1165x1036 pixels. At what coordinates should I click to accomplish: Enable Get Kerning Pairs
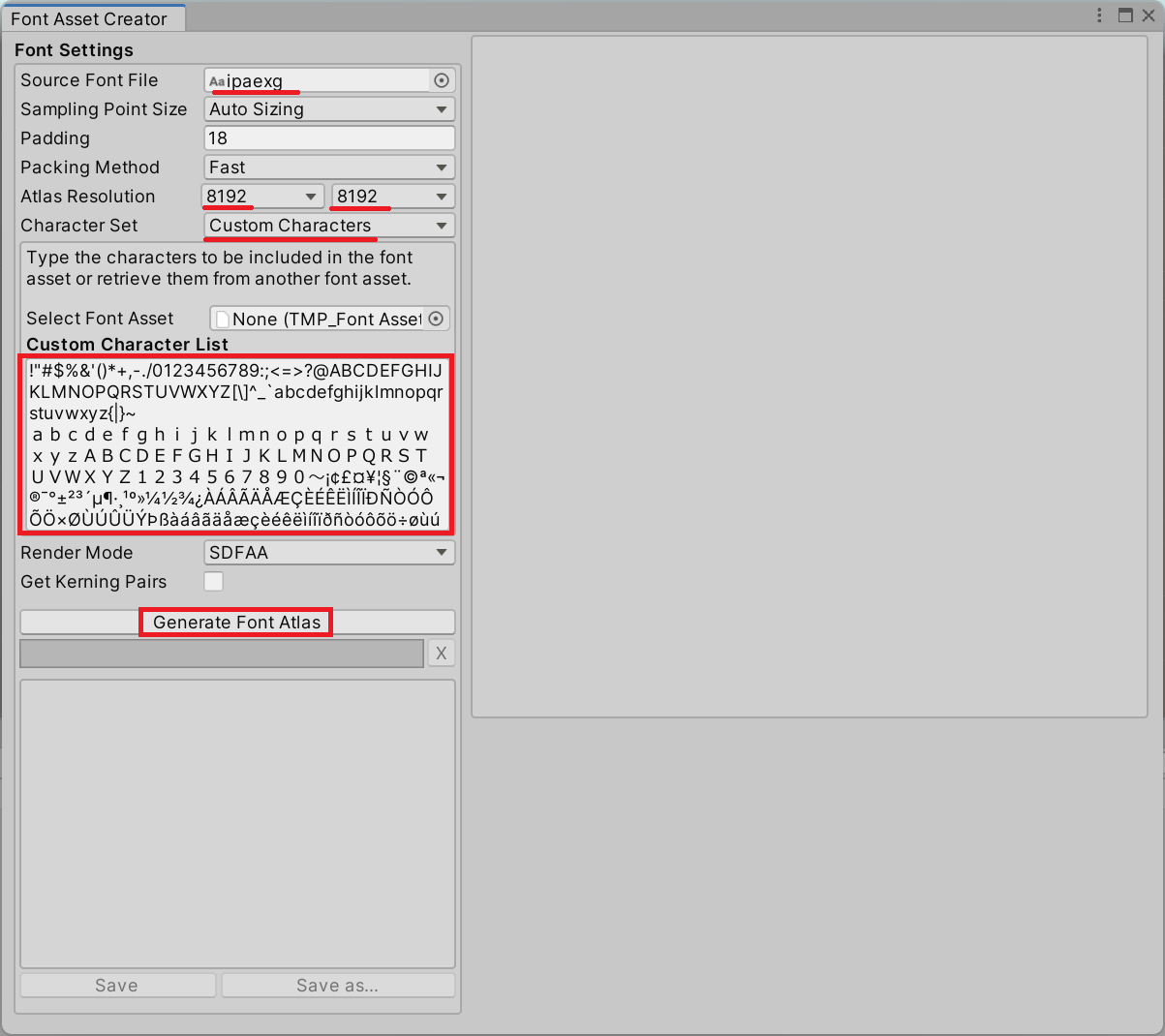coord(213,582)
